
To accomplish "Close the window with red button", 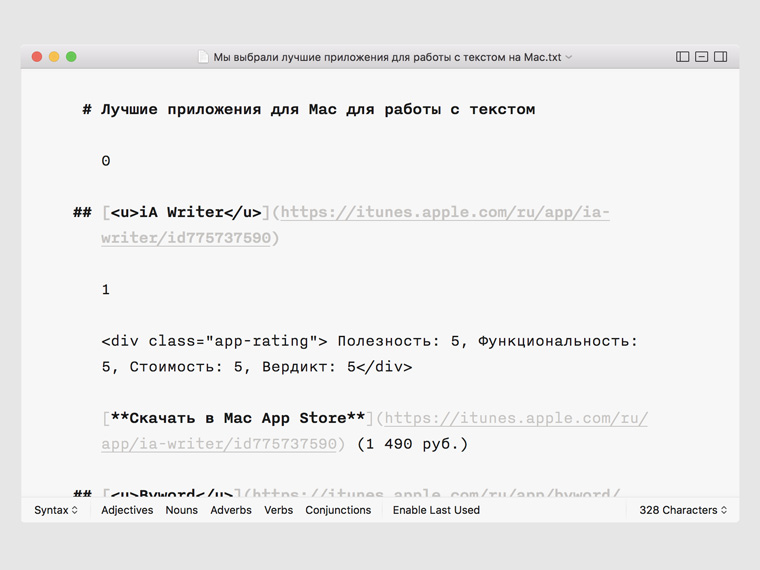I will [37, 57].
